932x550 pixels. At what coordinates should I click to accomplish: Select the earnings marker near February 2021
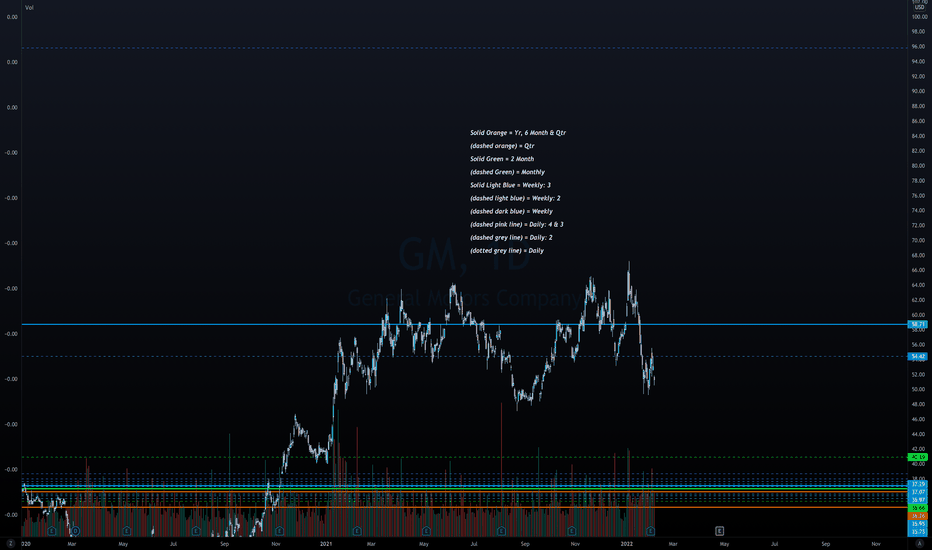tap(357, 530)
